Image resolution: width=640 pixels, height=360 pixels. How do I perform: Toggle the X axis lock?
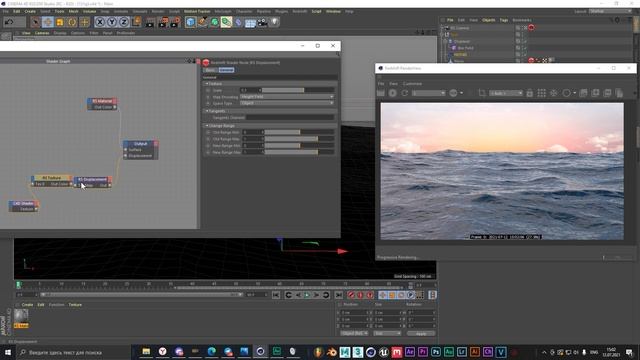click(100, 22)
